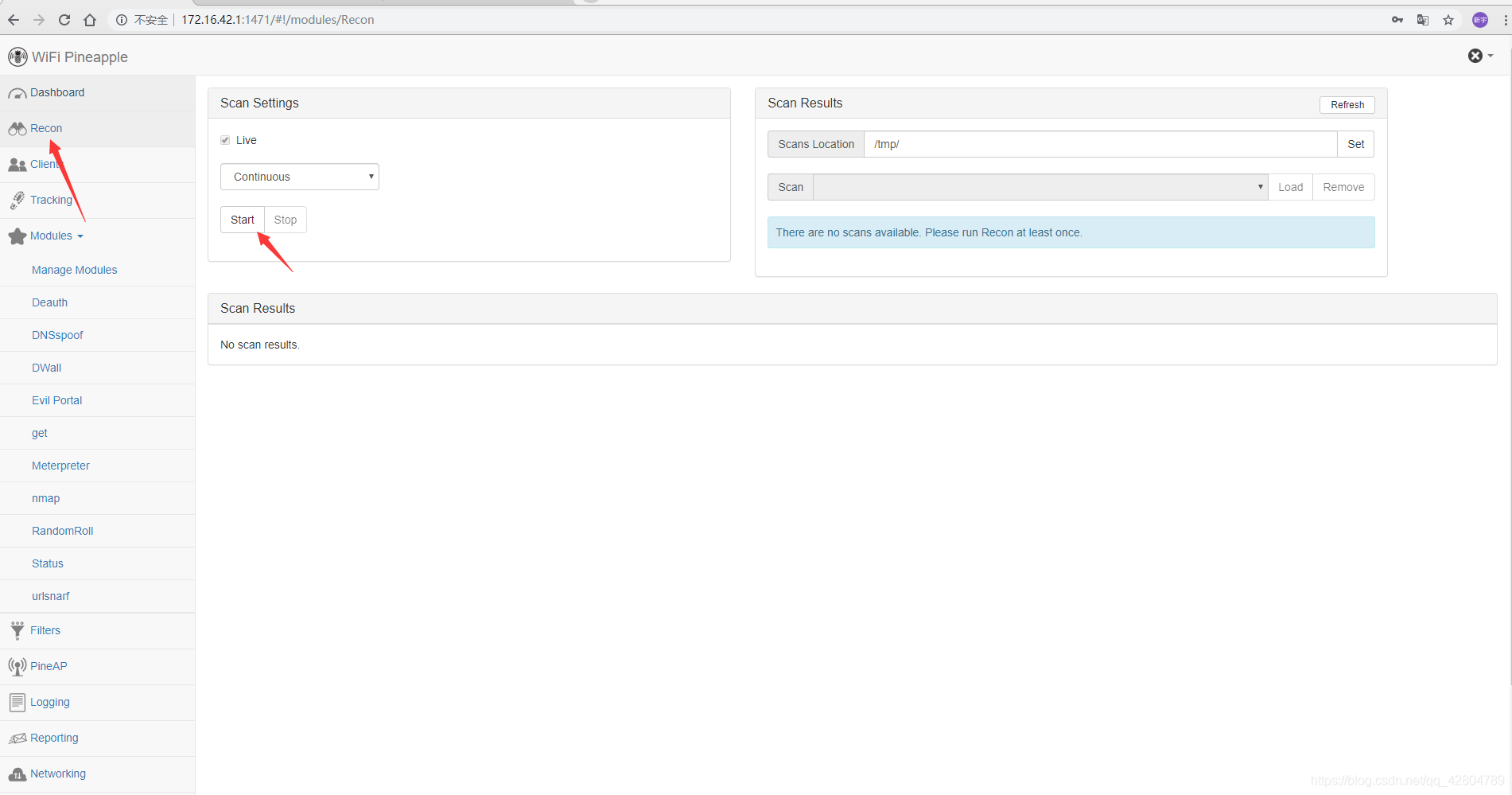This screenshot has height=795, width=1512.
Task: Click the saved password key icon
Action: (1397, 20)
